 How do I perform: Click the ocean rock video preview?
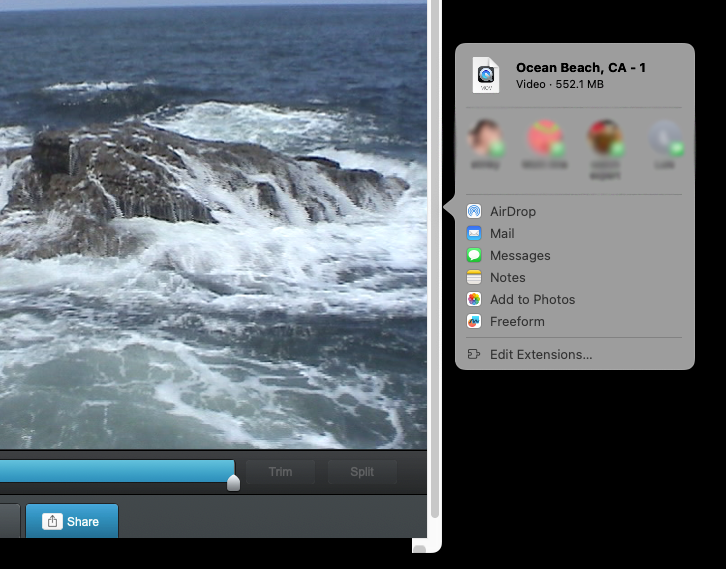pos(210,220)
